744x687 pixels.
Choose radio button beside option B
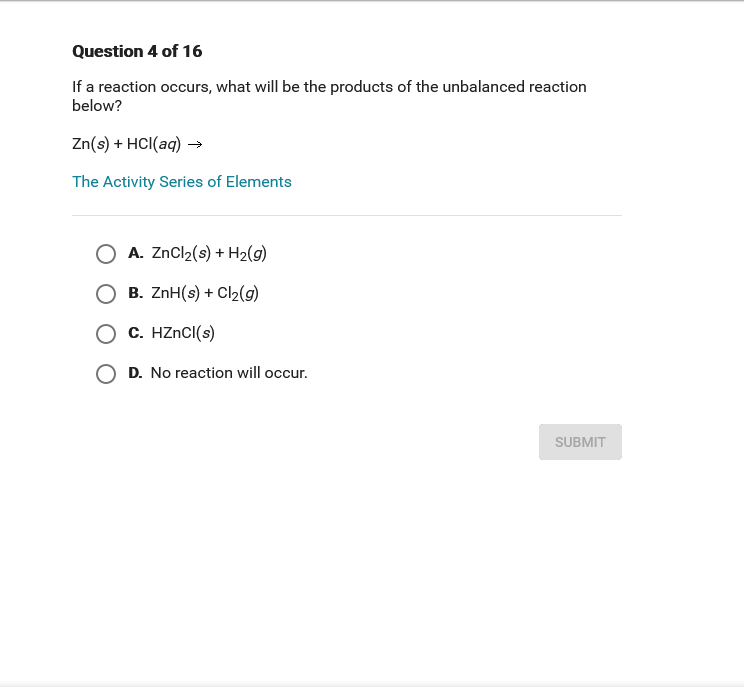pos(106,294)
